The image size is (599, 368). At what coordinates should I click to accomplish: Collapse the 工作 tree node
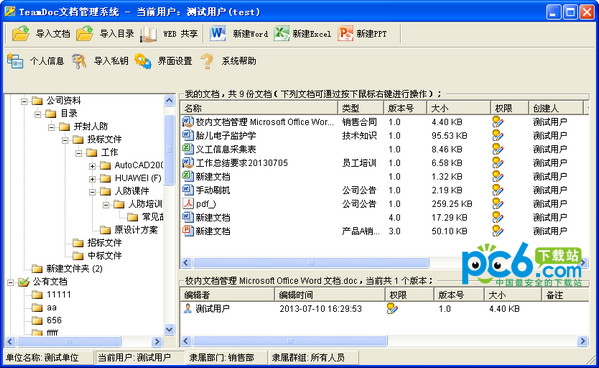pos(79,153)
